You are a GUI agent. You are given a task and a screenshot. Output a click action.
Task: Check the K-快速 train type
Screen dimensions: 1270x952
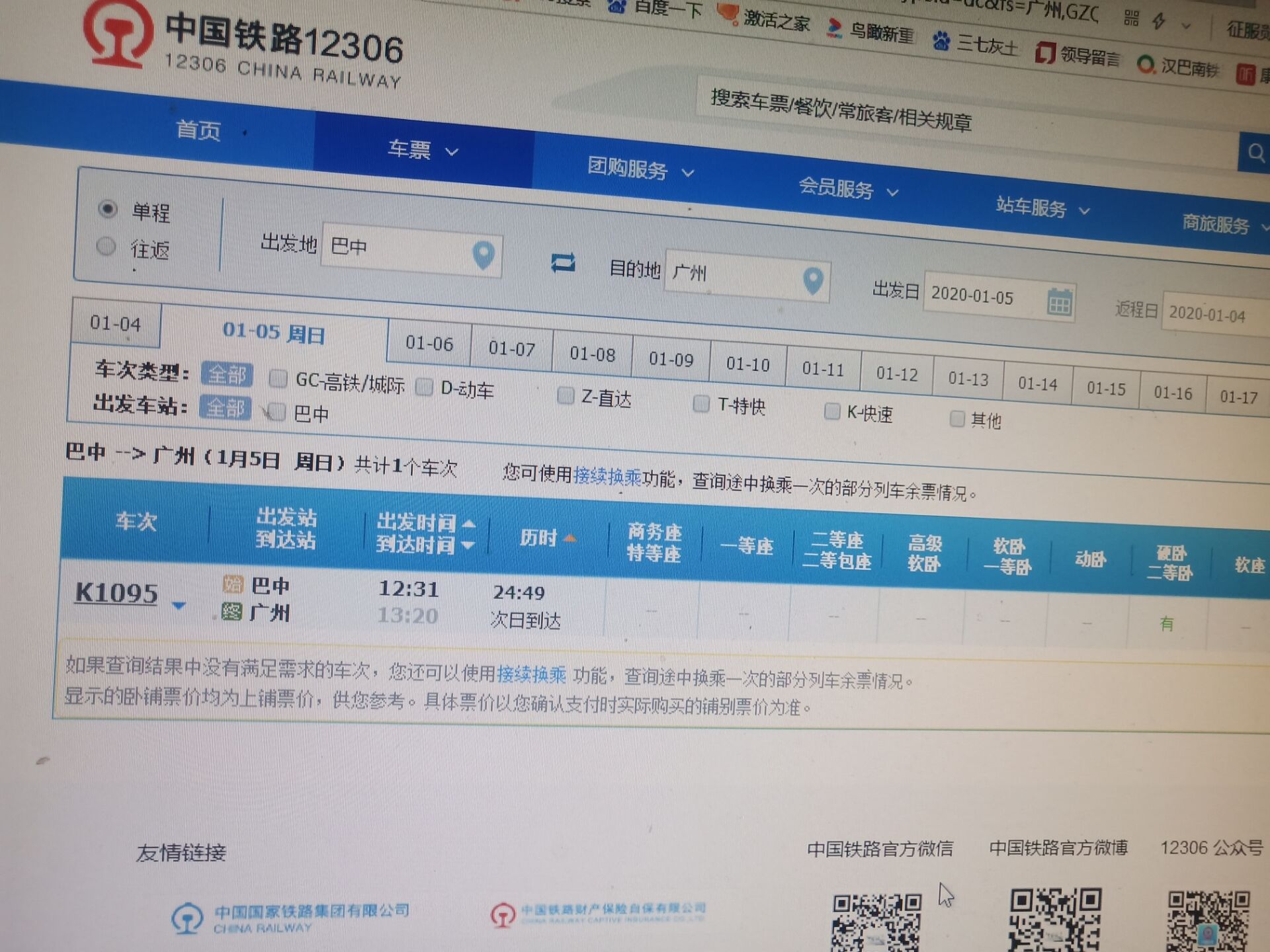(x=831, y=411)
